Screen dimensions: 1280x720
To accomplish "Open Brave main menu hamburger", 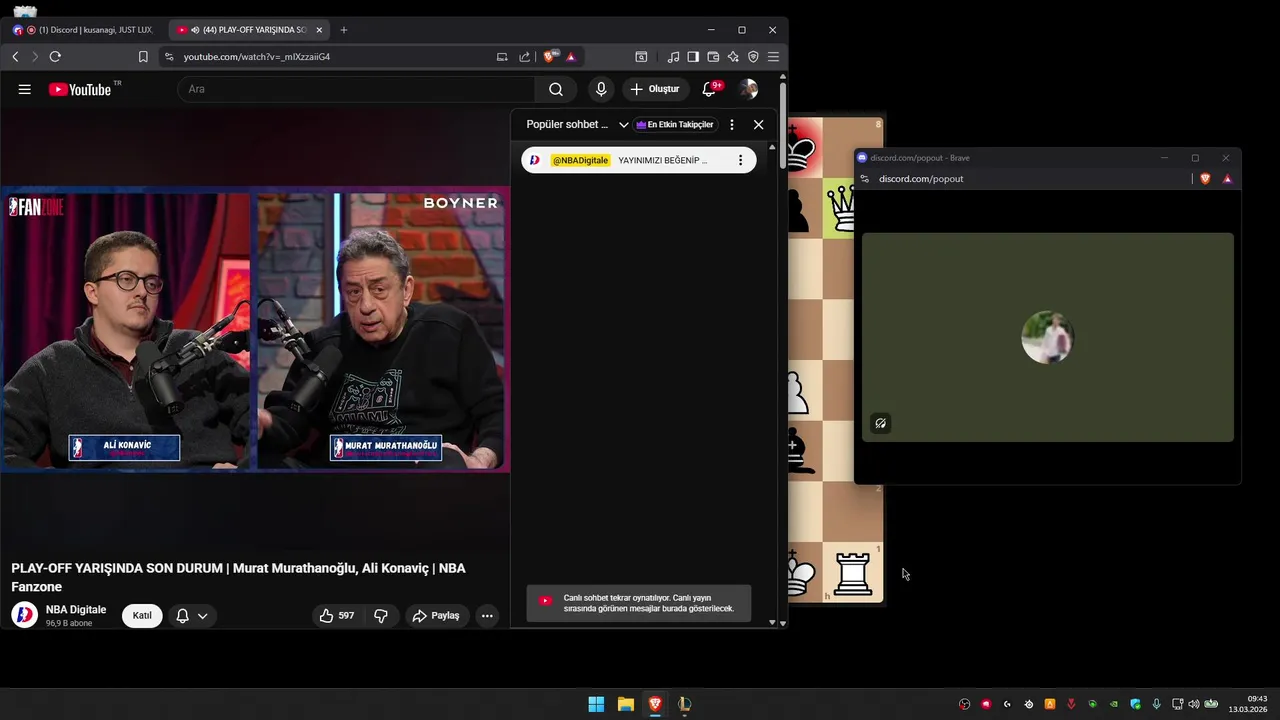I will 773,57.
